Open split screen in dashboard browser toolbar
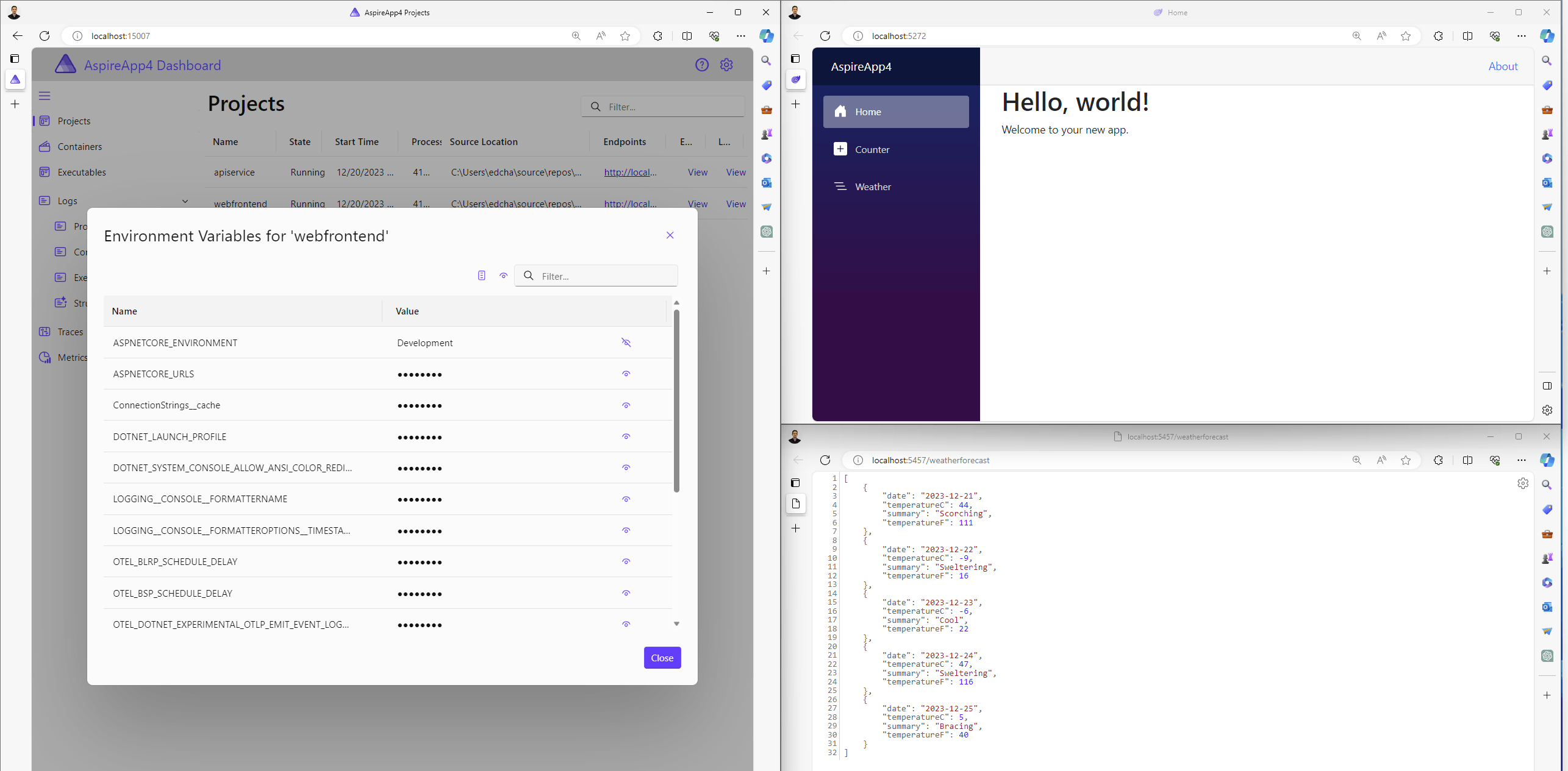Viewport: 1568px width, 771px height. pos(687,36)
